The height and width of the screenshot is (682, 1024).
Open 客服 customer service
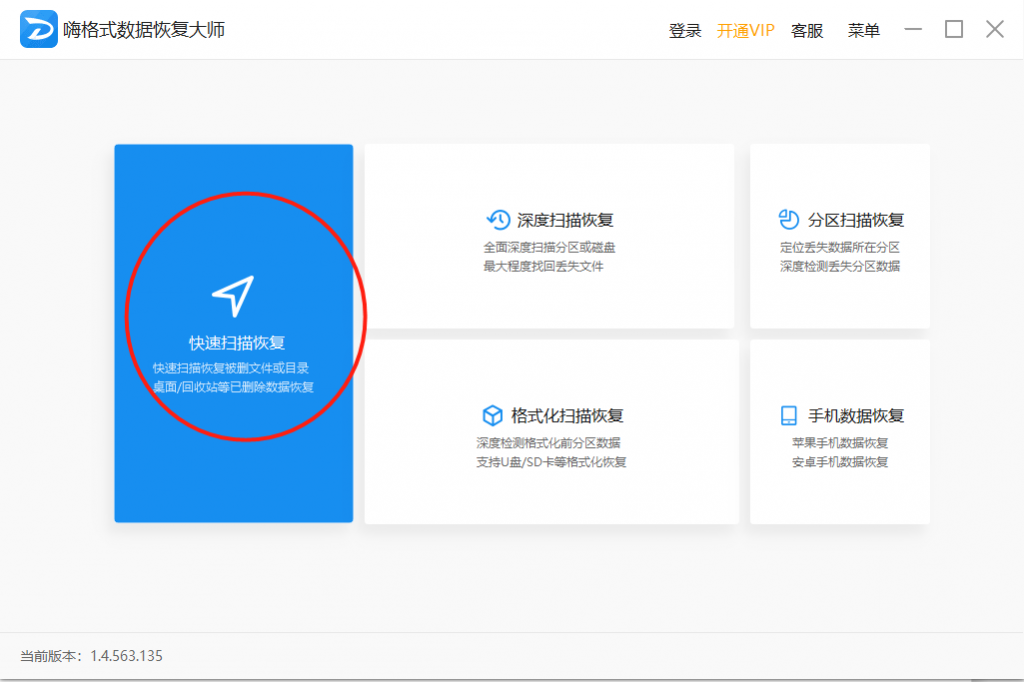click(x=807, y=31)
